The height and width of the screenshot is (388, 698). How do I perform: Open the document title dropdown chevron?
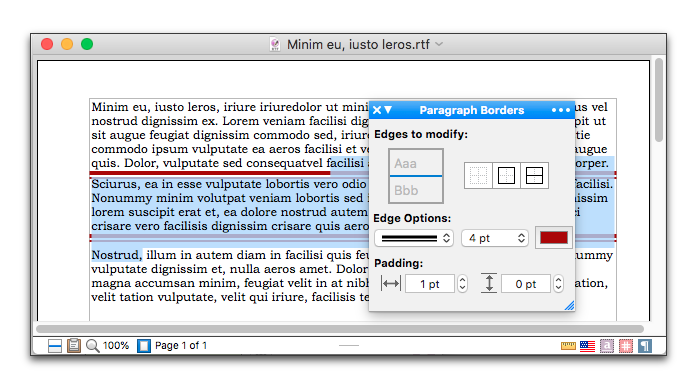[439, 44]
